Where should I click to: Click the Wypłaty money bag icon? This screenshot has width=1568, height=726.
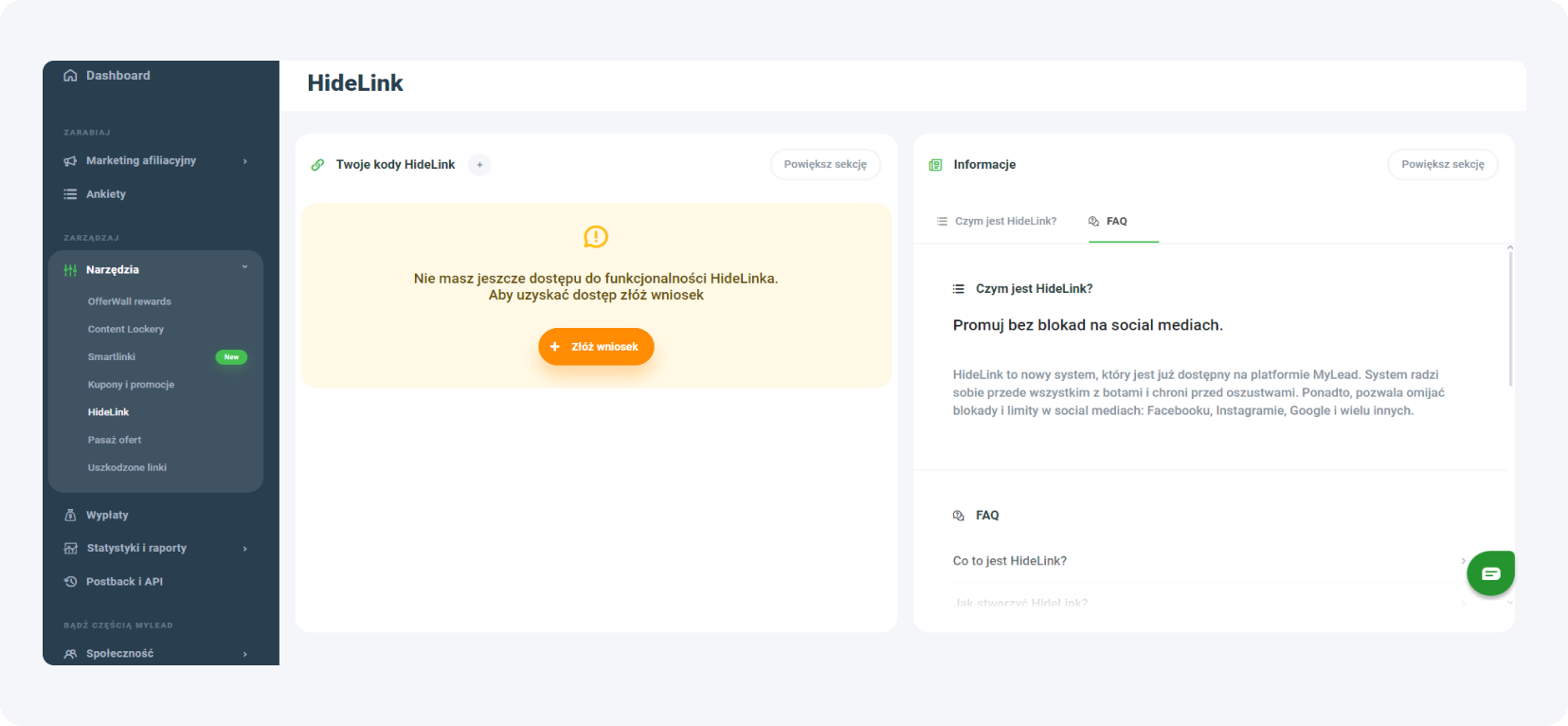[x=70, y=516]
